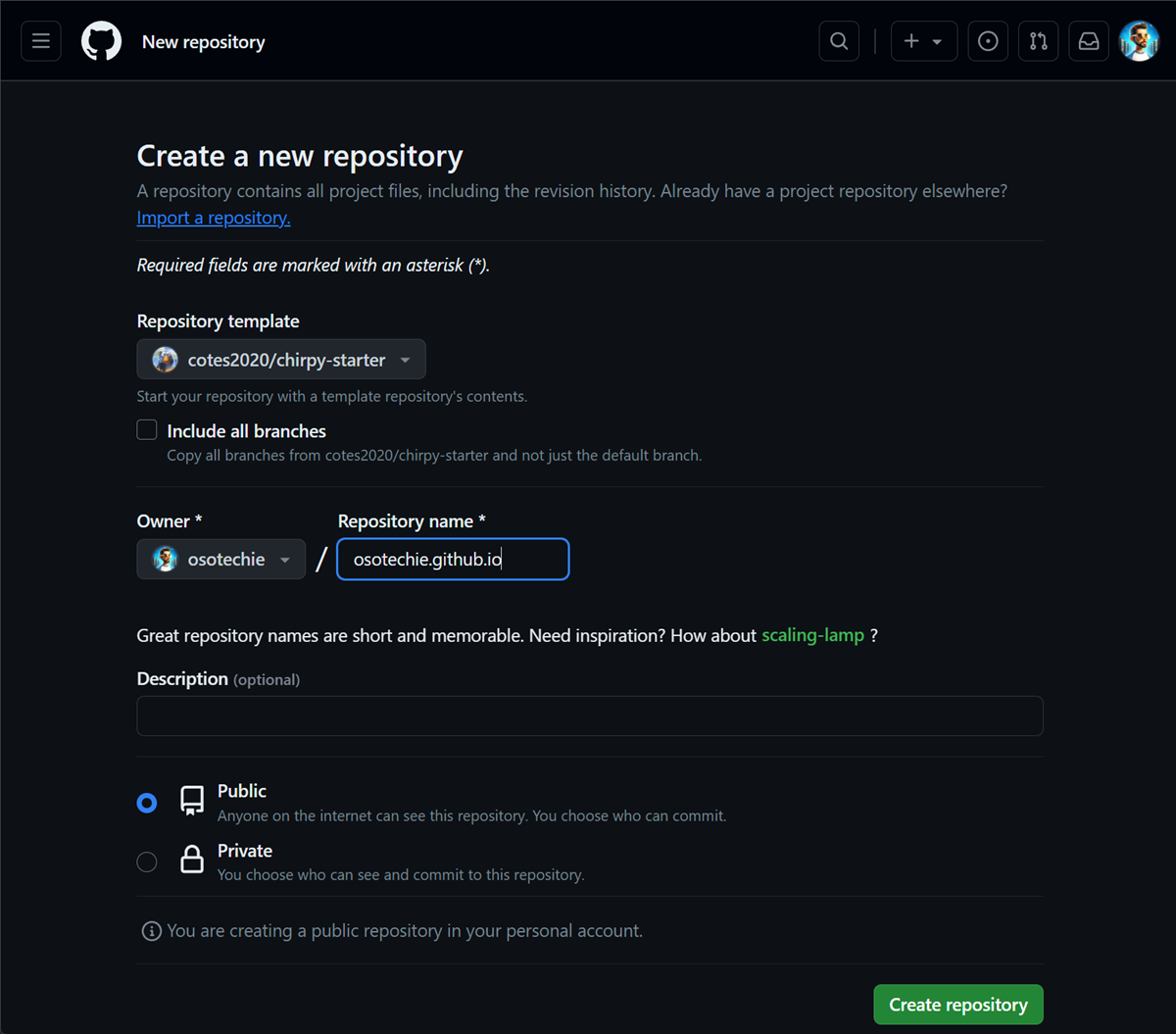This screenshot has height=1034, width=1176.
Task: Follow the Import a repository link
Action: pos(214,218)
